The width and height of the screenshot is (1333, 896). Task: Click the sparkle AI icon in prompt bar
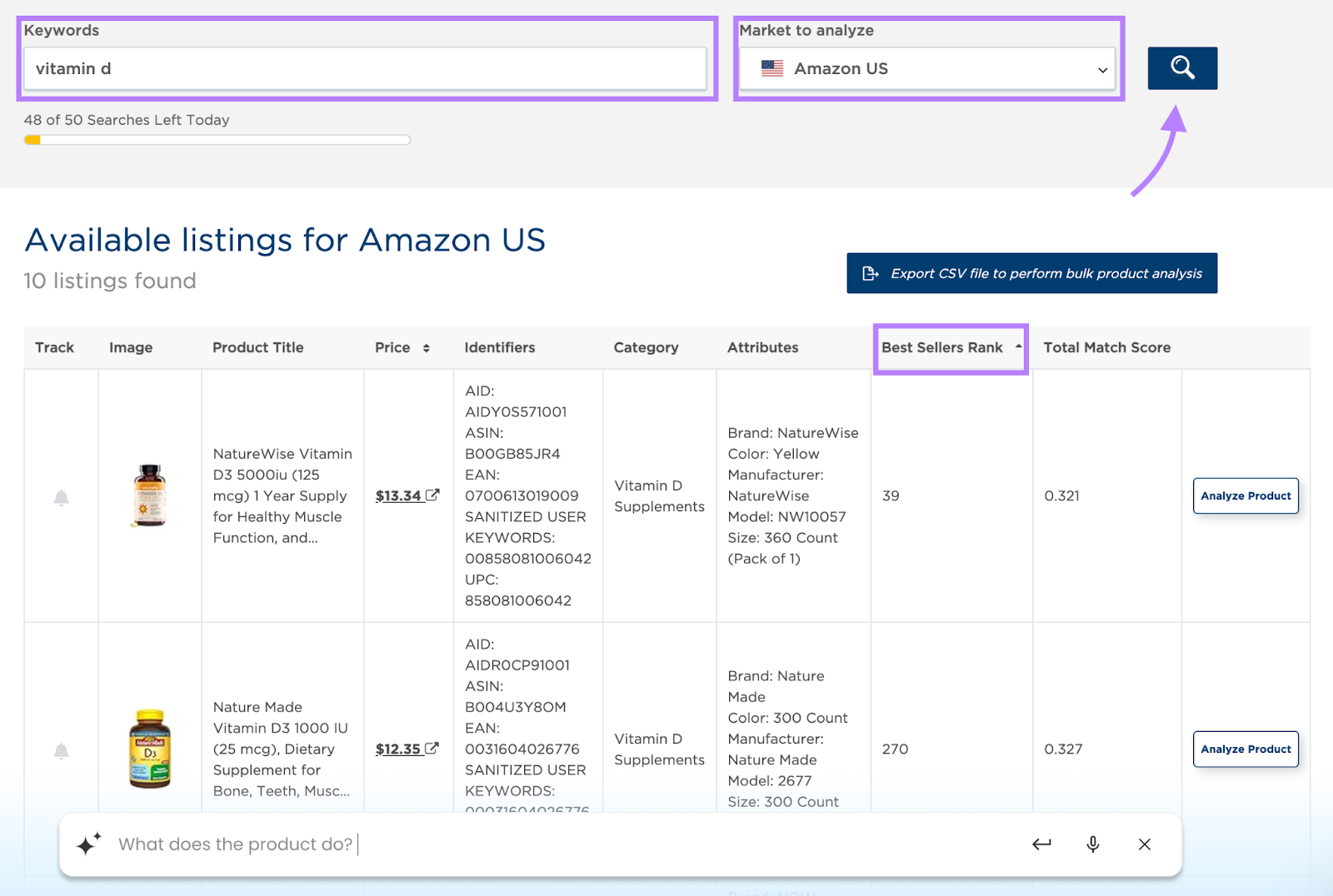tap(88, 844)
